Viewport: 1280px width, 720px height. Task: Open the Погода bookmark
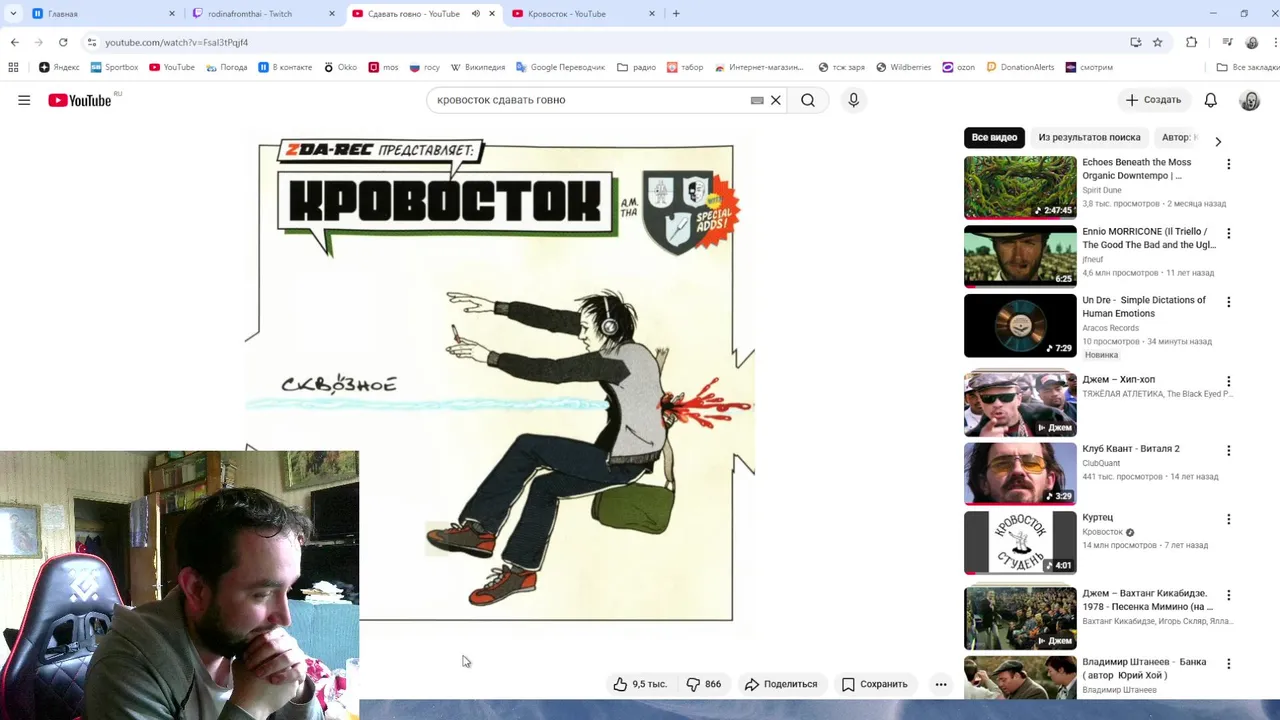tap(227, 67)
